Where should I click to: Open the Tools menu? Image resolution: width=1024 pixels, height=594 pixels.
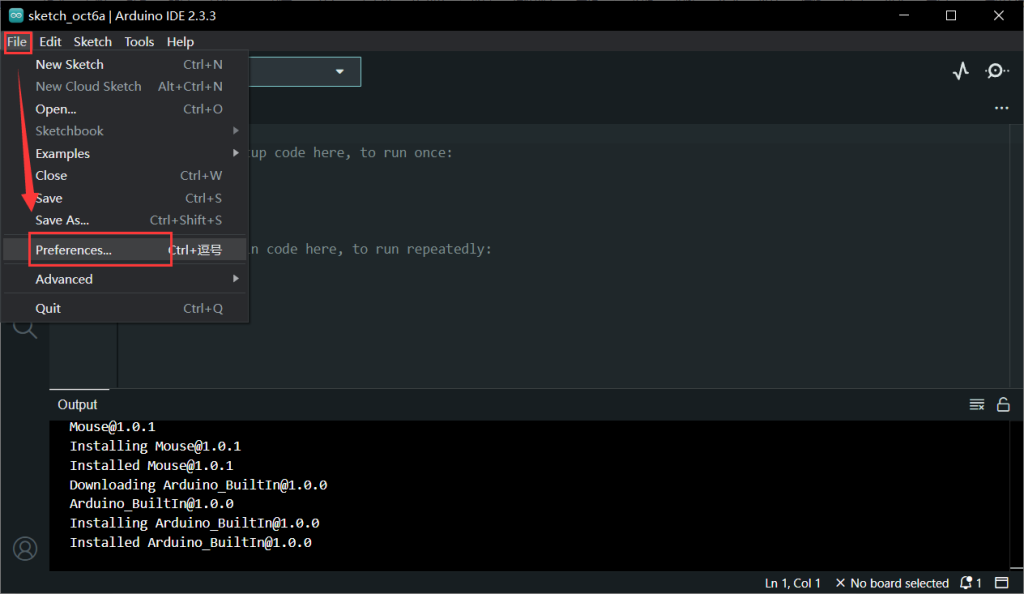click(x=139, y=41)
